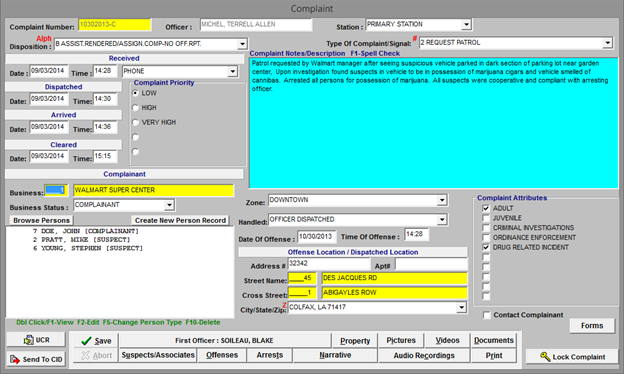Check ORDINANCE ENFORCEMENT attribute
The width and height of the screenshot is (625, 376).
(x=485, y=238)
